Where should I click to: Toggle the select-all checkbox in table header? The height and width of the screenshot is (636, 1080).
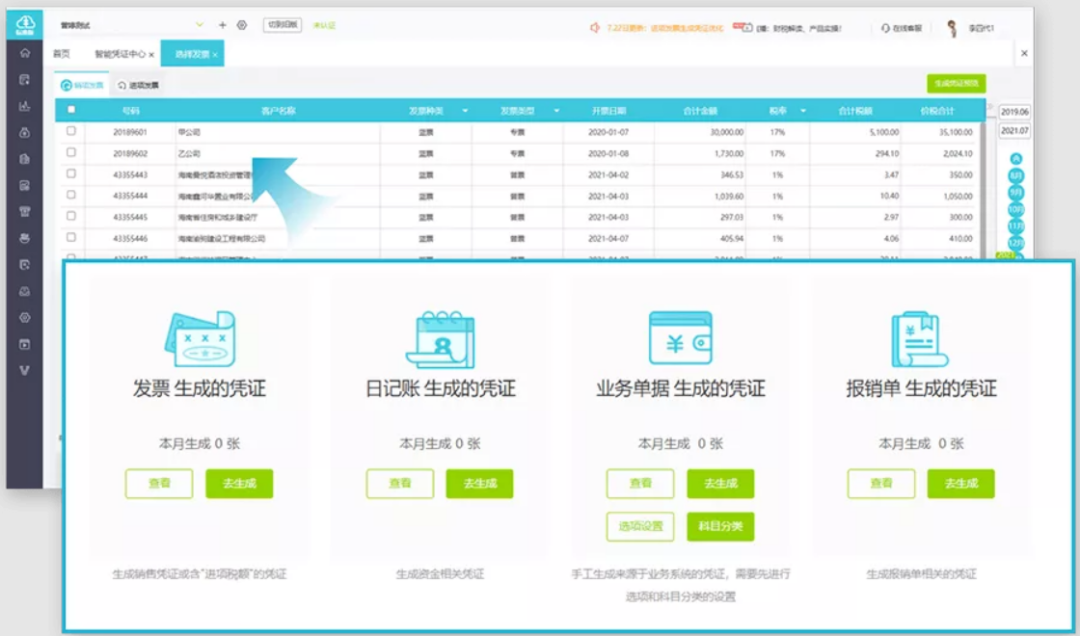point(71,110)
